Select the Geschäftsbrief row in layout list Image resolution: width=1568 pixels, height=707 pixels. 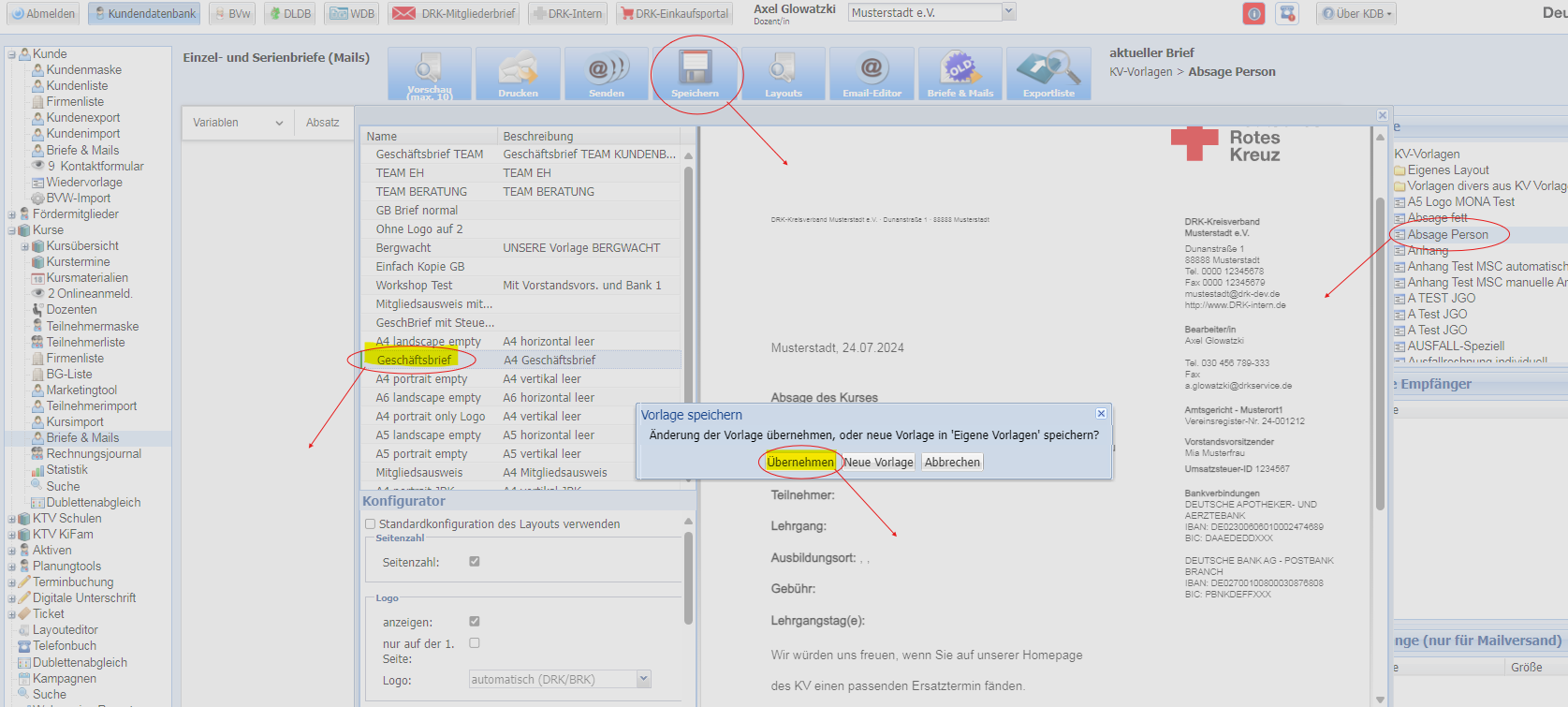pyautogui.click(x=415, y=361)
